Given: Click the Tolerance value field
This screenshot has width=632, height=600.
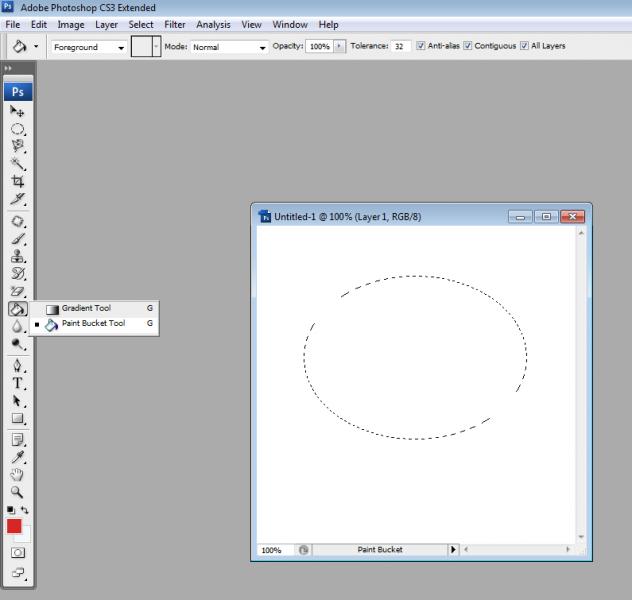Looking at the screenshot, I should (x=401, y=47).
